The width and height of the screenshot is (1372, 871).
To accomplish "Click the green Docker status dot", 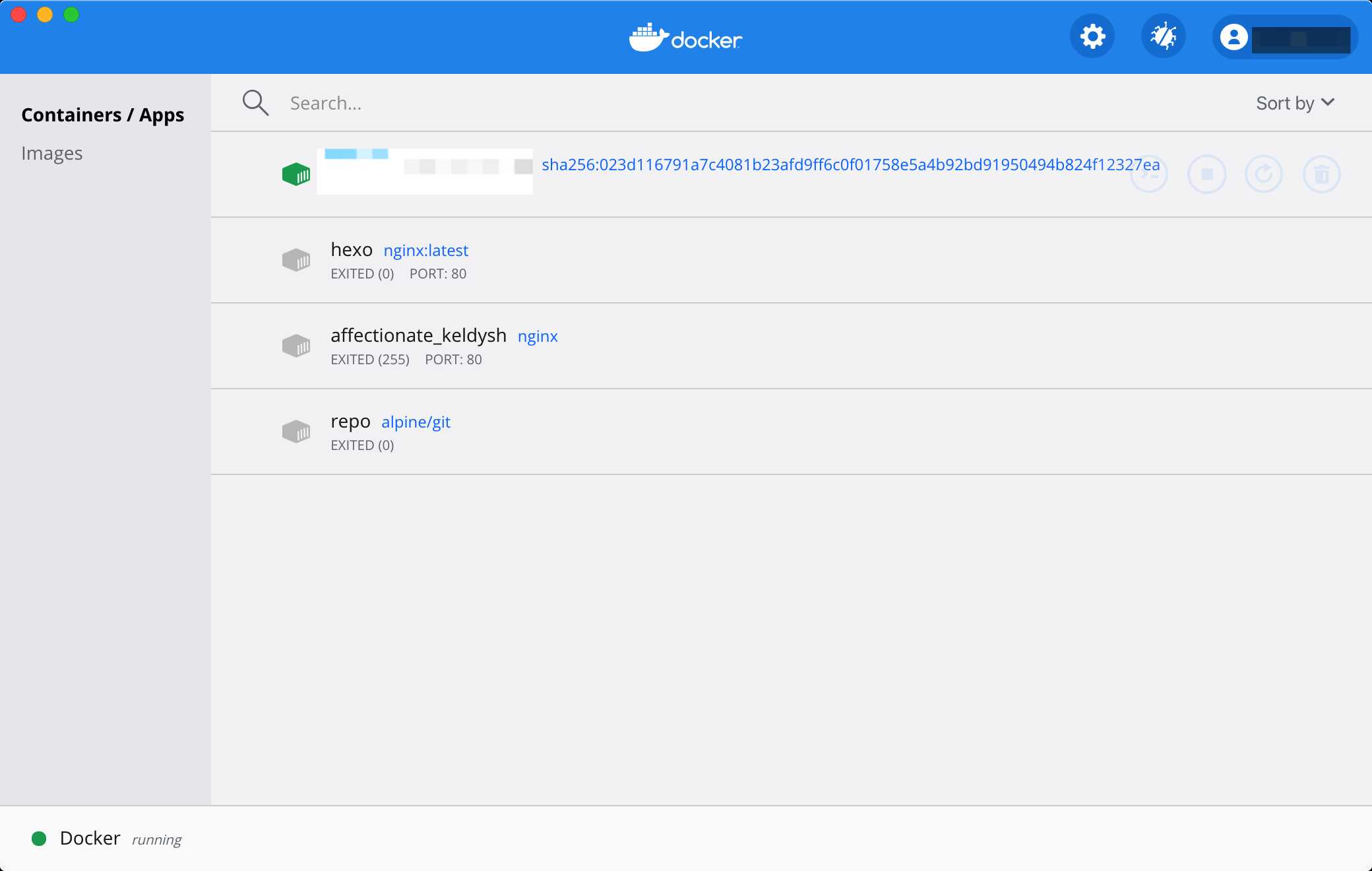I will 39,839.
